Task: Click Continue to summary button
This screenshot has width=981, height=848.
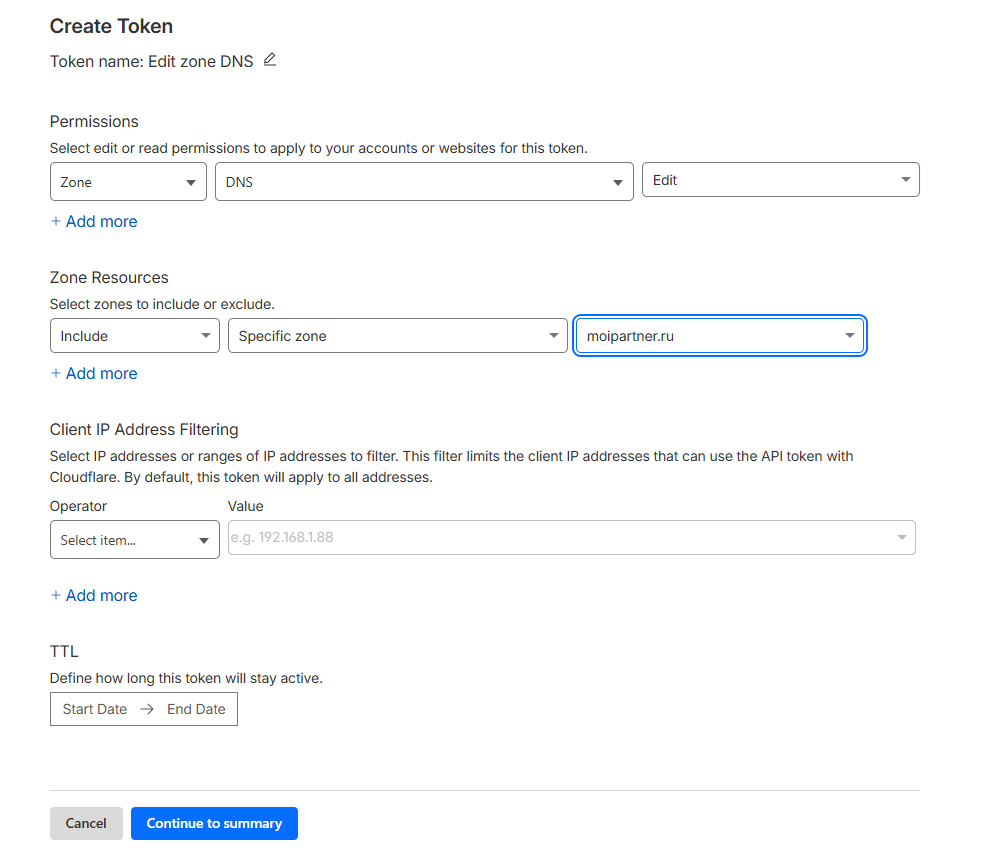Action: point(214,823)
